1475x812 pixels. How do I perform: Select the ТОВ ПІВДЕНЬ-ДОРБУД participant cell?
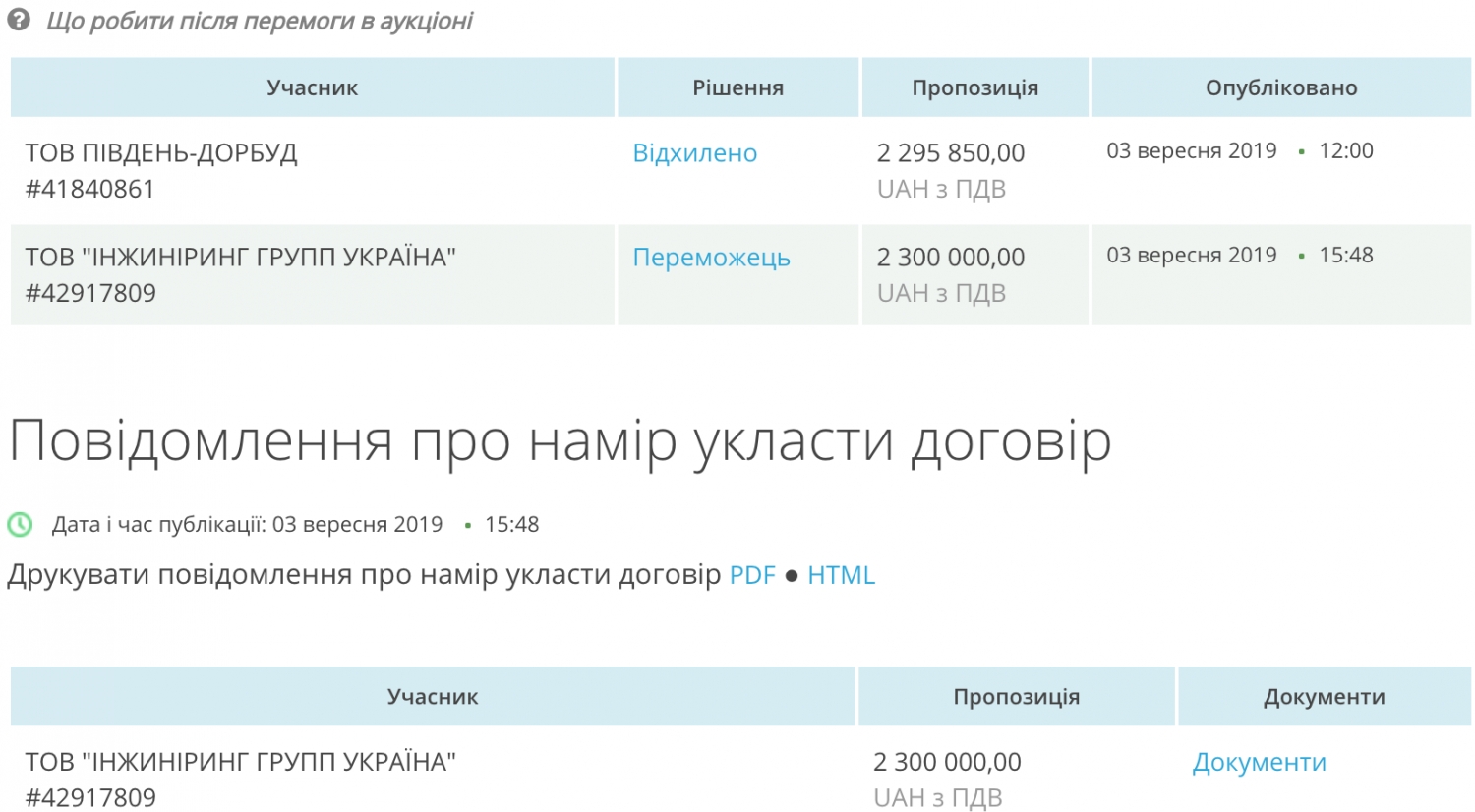161,153
